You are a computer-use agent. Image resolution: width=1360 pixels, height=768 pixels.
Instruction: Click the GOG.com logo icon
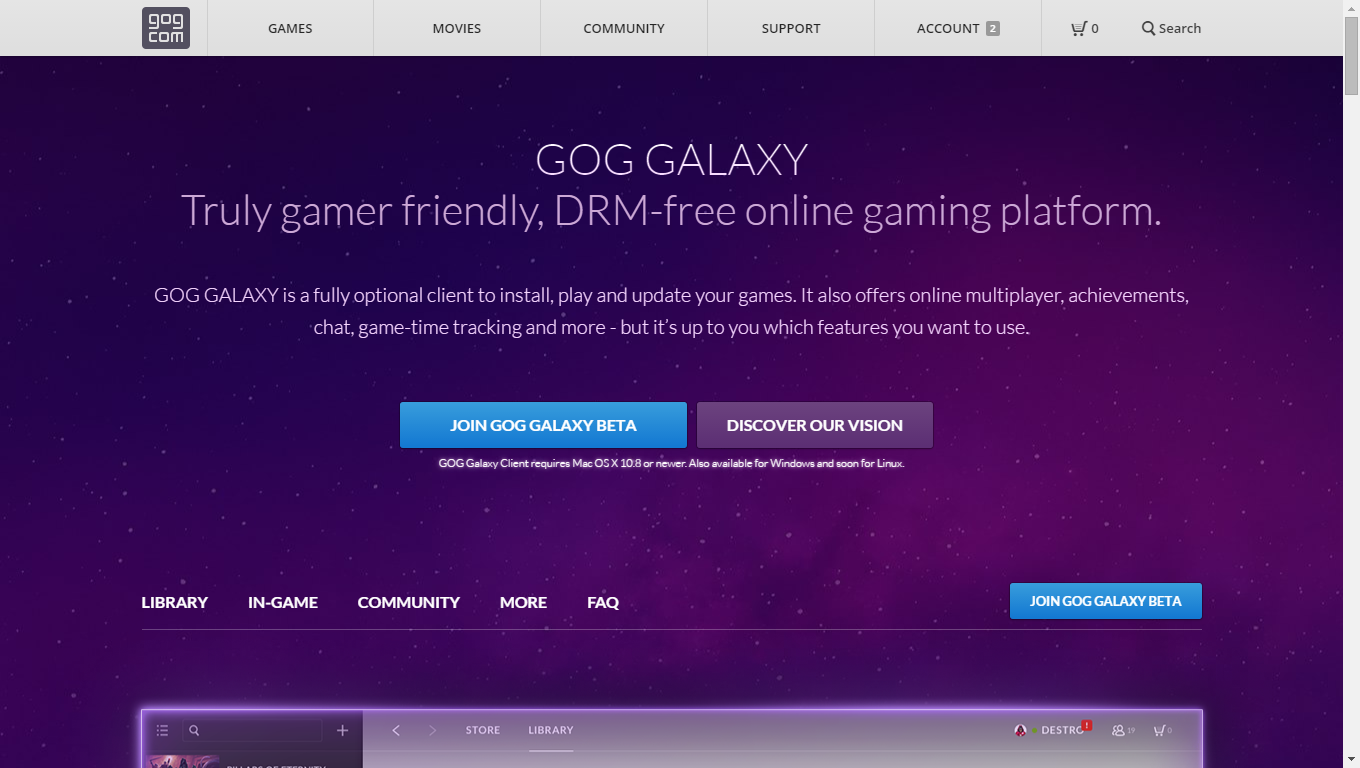pyautogui.click(x=166, y=28)
